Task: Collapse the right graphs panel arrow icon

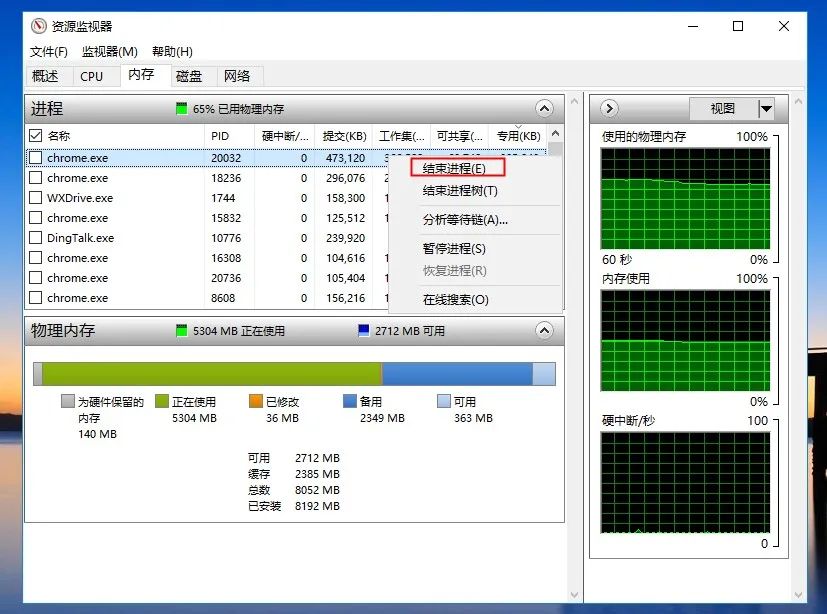Action: 609,109
